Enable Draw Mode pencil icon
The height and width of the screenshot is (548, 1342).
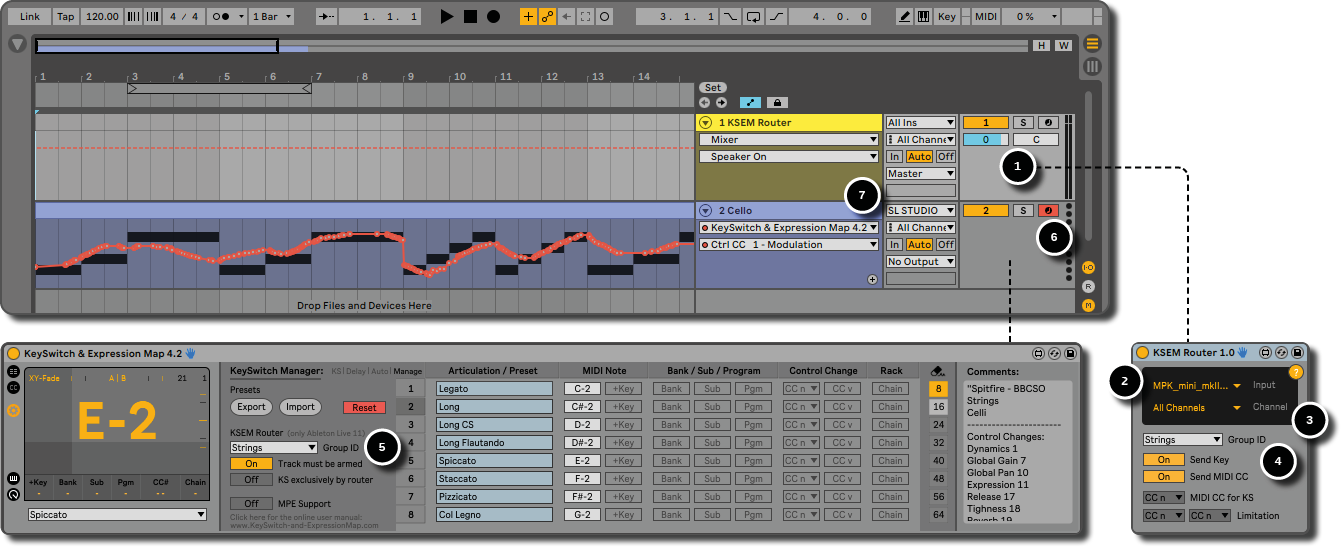click(x=904, y=17)
